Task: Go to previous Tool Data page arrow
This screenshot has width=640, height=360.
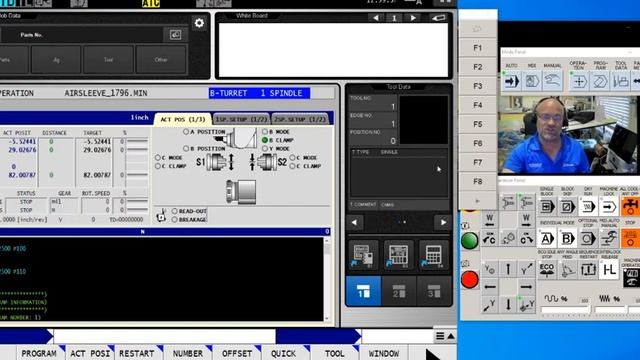Action: pyautogui.click(x=354, y=222)
